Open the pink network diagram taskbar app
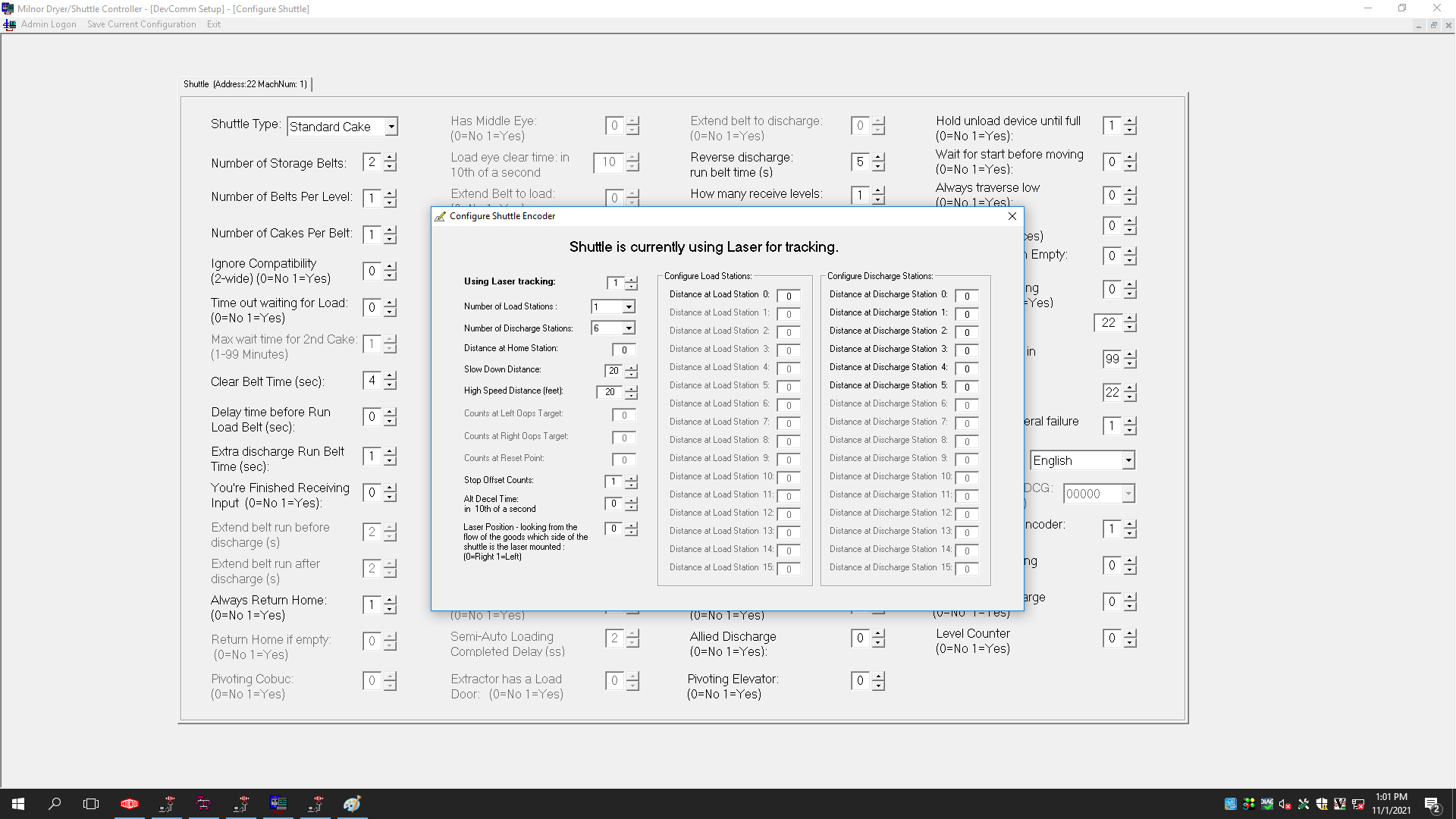This screenshot has height=819, width=1456. [203, 804]
